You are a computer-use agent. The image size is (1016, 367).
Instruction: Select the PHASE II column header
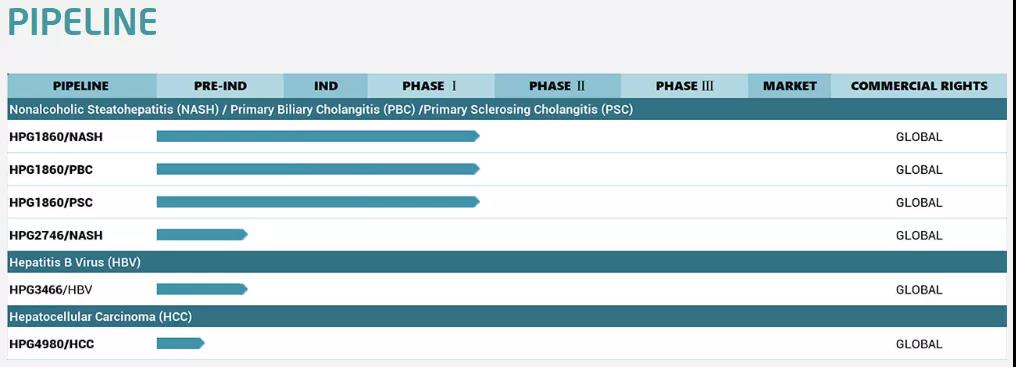(x=557, y=86)
